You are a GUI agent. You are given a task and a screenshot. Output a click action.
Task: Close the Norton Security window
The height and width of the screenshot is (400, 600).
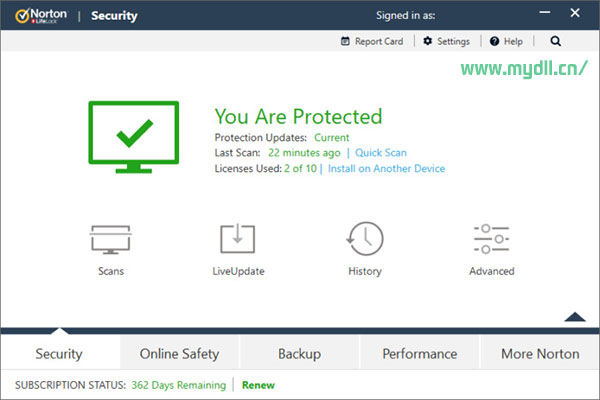point(575,13)
